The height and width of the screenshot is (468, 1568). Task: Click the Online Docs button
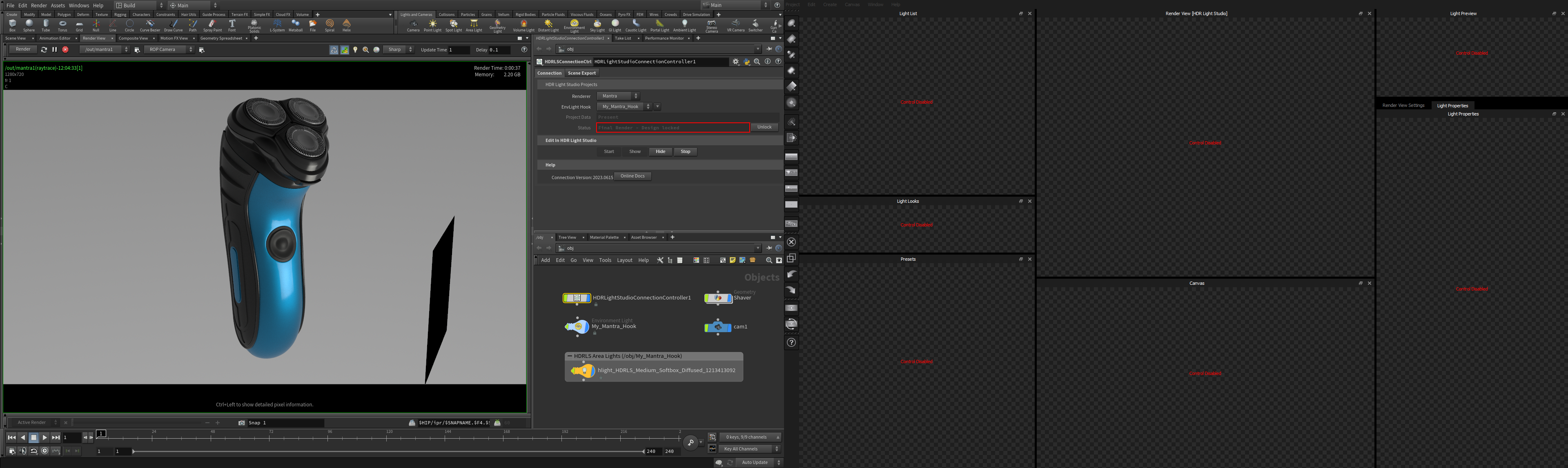click(633, 177)
